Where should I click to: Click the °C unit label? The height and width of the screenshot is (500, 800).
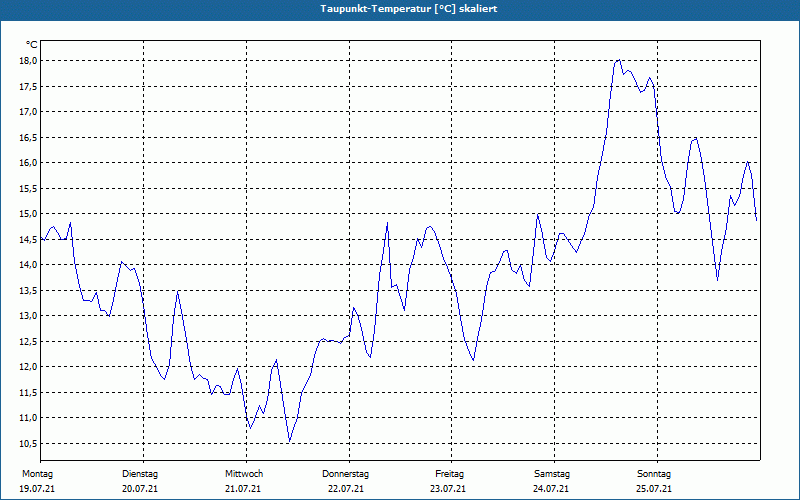tap(32, 45)
